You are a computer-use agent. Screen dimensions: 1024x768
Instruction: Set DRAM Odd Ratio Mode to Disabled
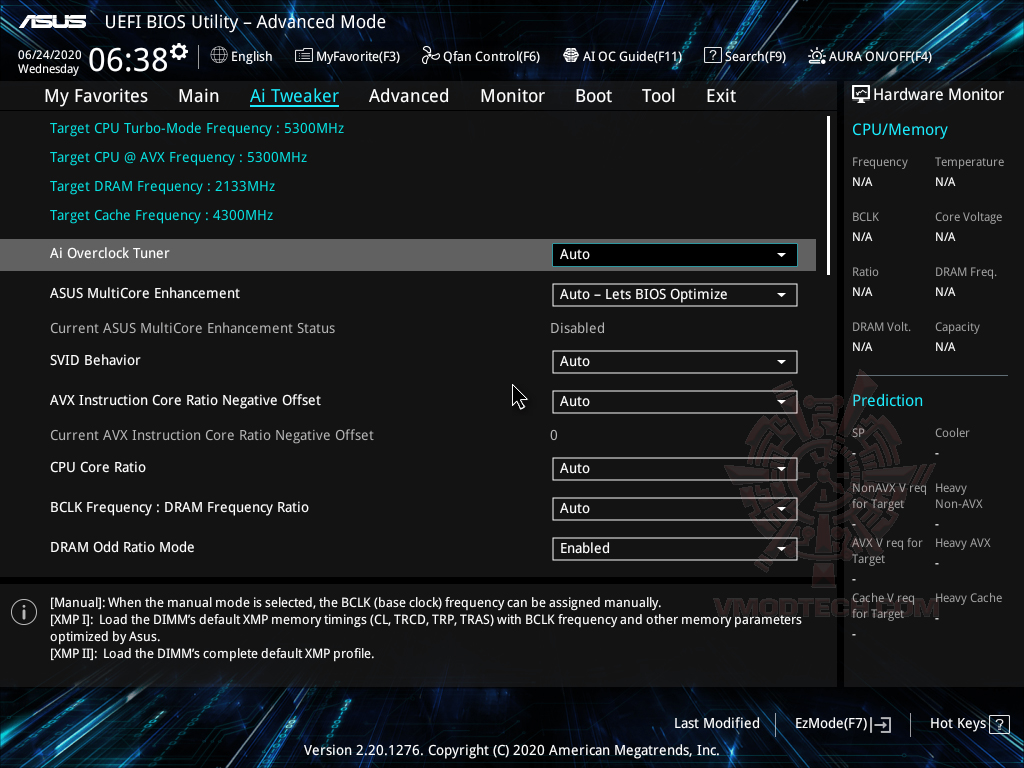[x=673, y=548]
